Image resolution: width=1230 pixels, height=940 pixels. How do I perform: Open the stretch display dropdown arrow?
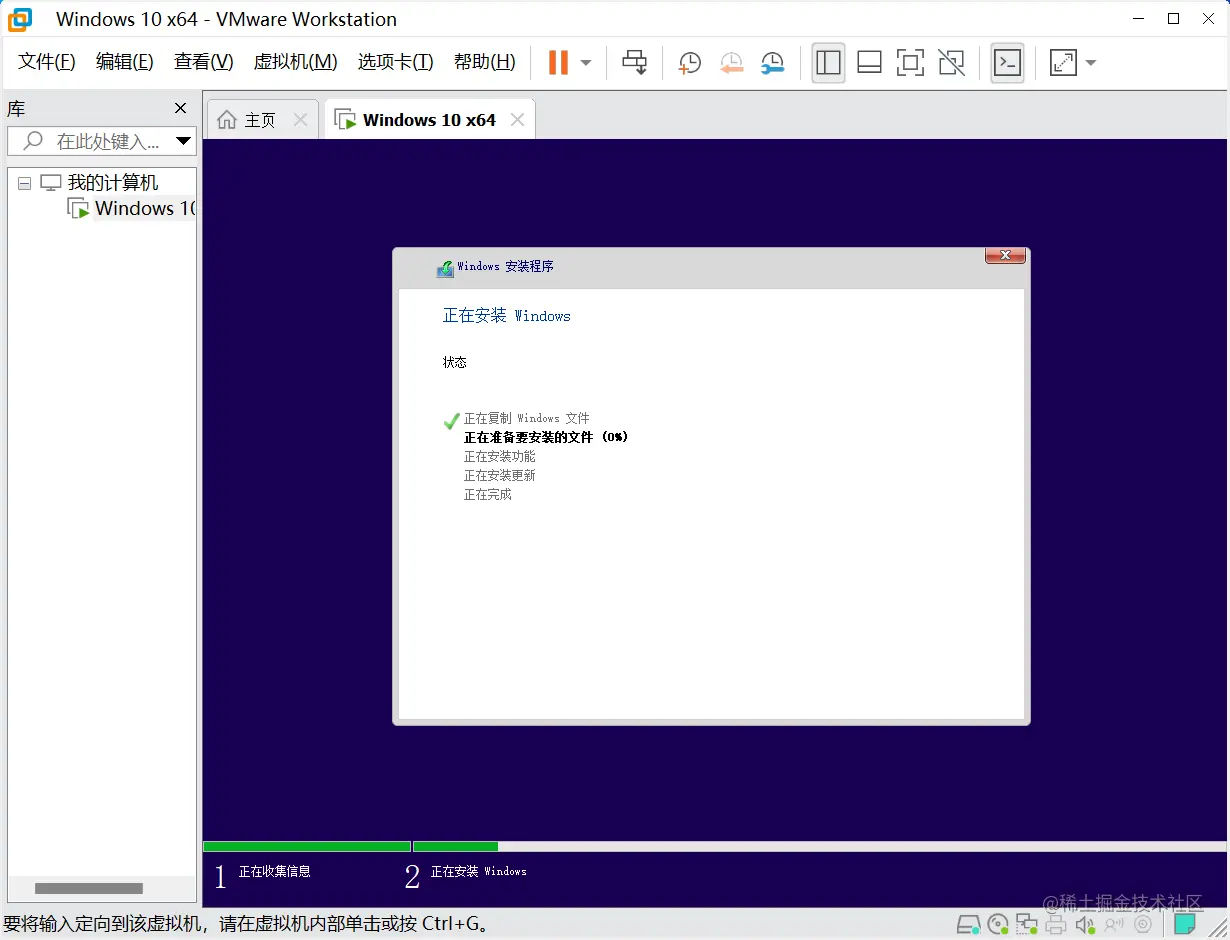pos(1091,63)
